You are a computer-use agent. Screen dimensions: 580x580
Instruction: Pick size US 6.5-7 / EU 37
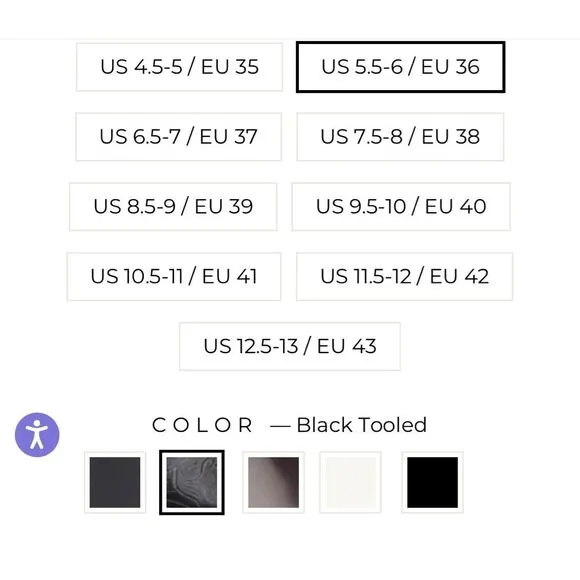(x=179, y=137)
